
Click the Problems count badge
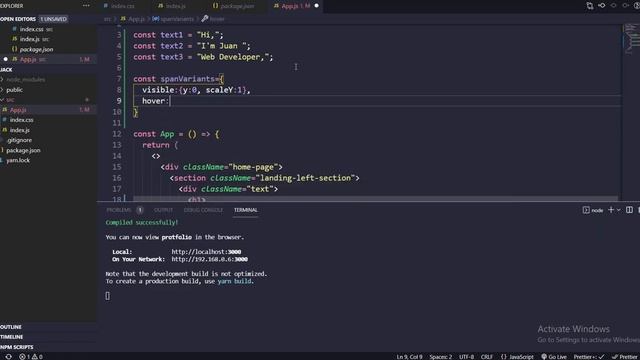click(x=140, y=210)
